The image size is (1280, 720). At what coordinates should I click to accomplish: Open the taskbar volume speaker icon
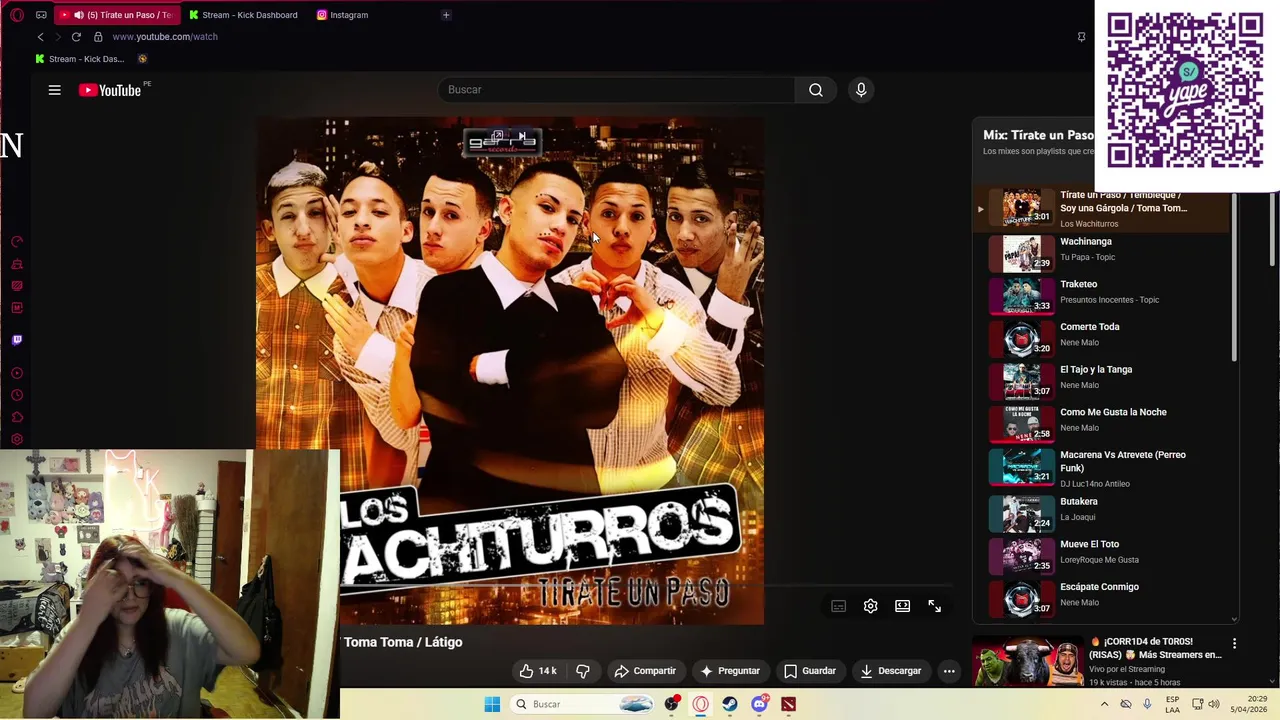pyautogui.click(x=1214, y=704)
